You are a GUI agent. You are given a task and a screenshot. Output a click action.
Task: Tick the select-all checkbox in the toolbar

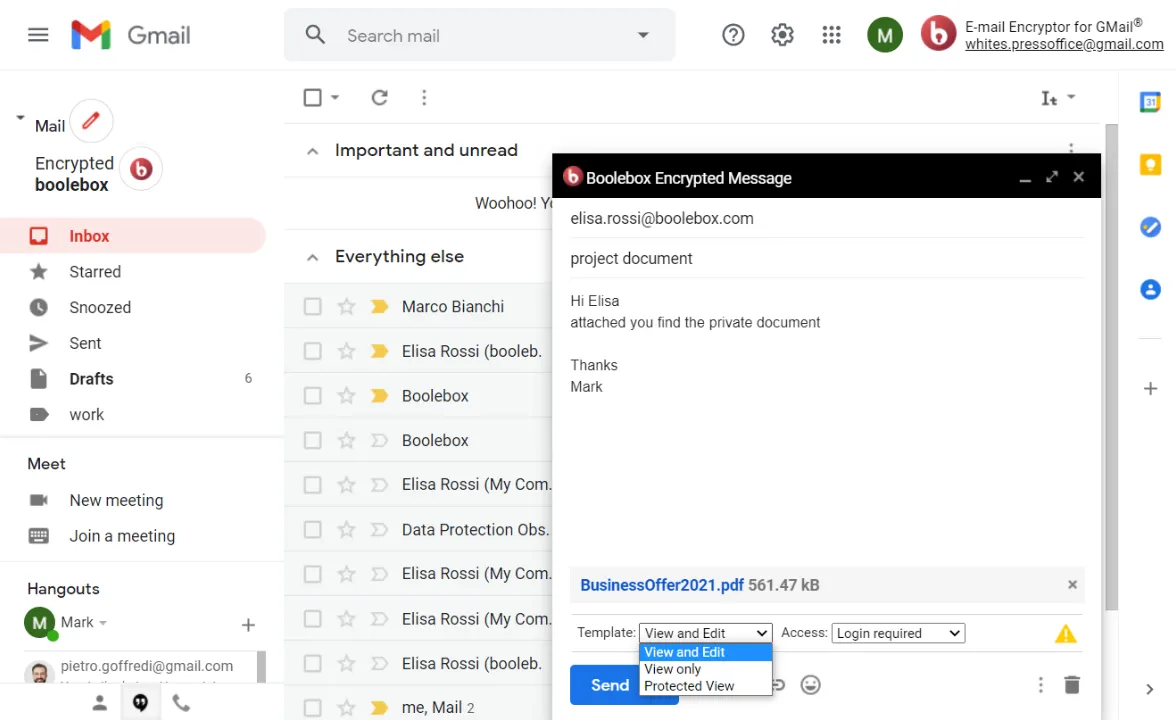point(313,98)
